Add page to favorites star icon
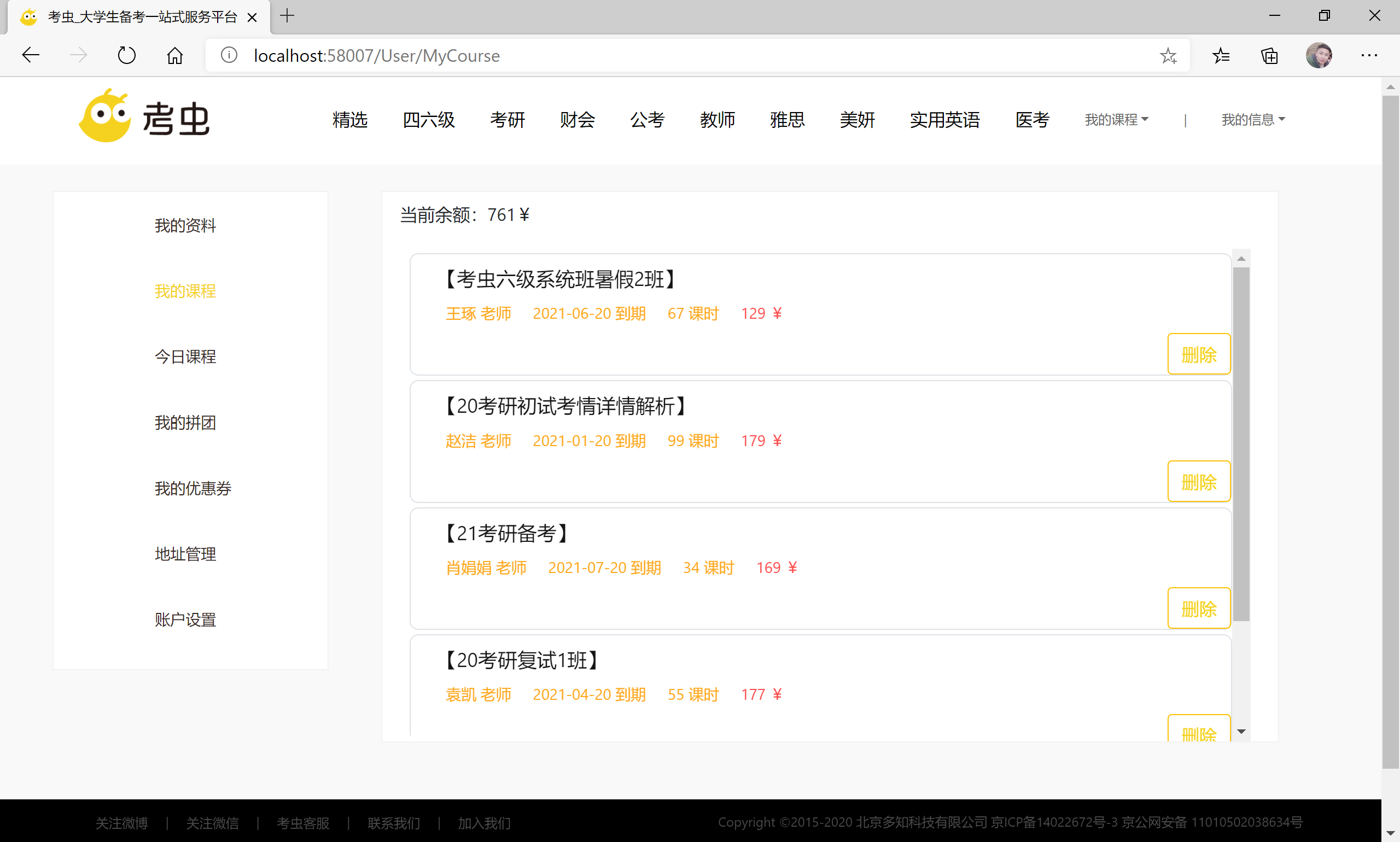 pos(1168,55)
